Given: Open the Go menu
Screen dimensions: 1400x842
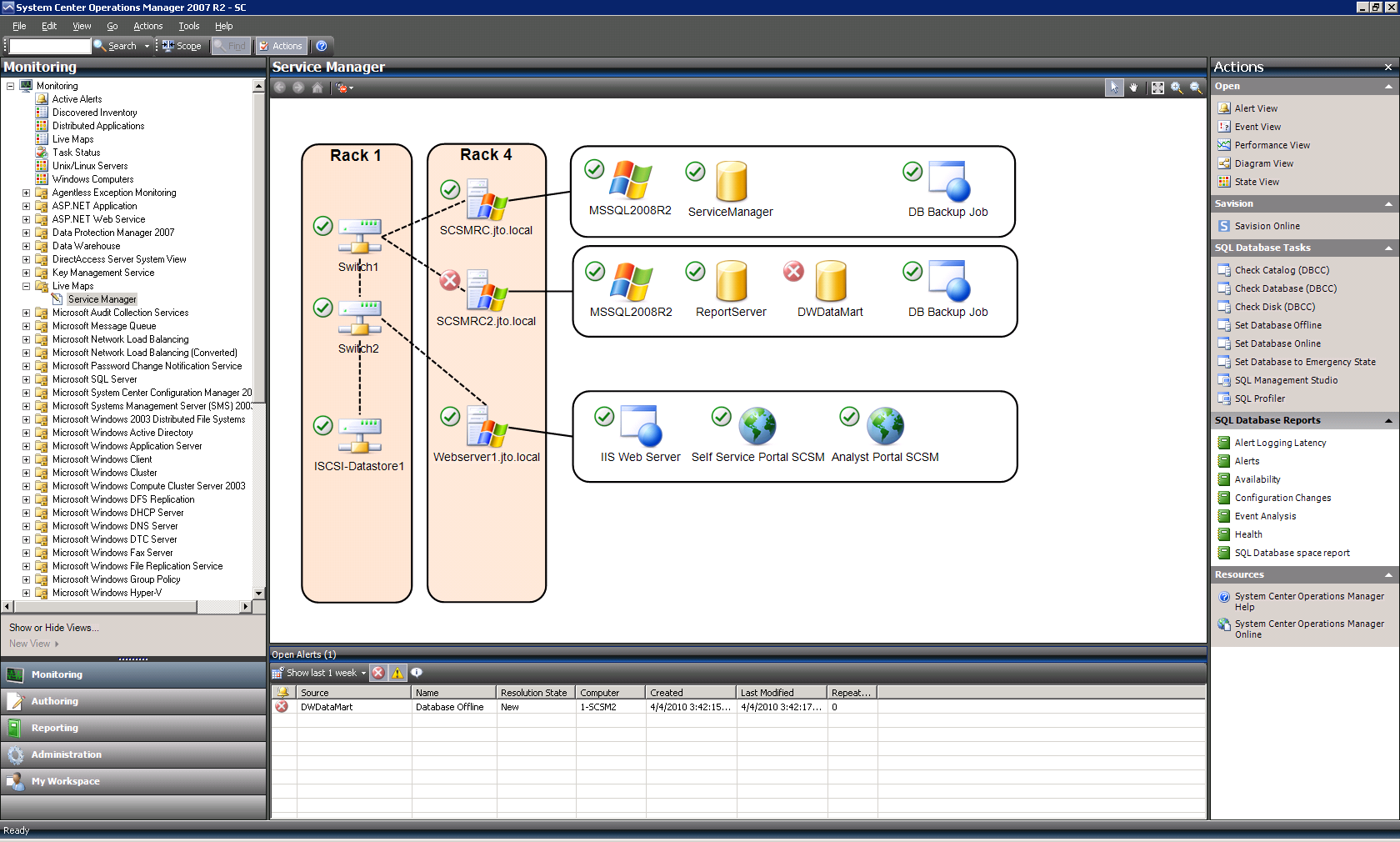Looking at the screenshot, I should [x=112, y=26].
